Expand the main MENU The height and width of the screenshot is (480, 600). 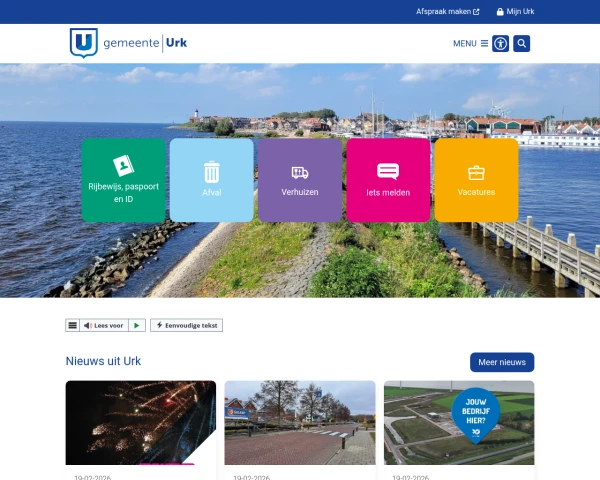click(470, 43)
